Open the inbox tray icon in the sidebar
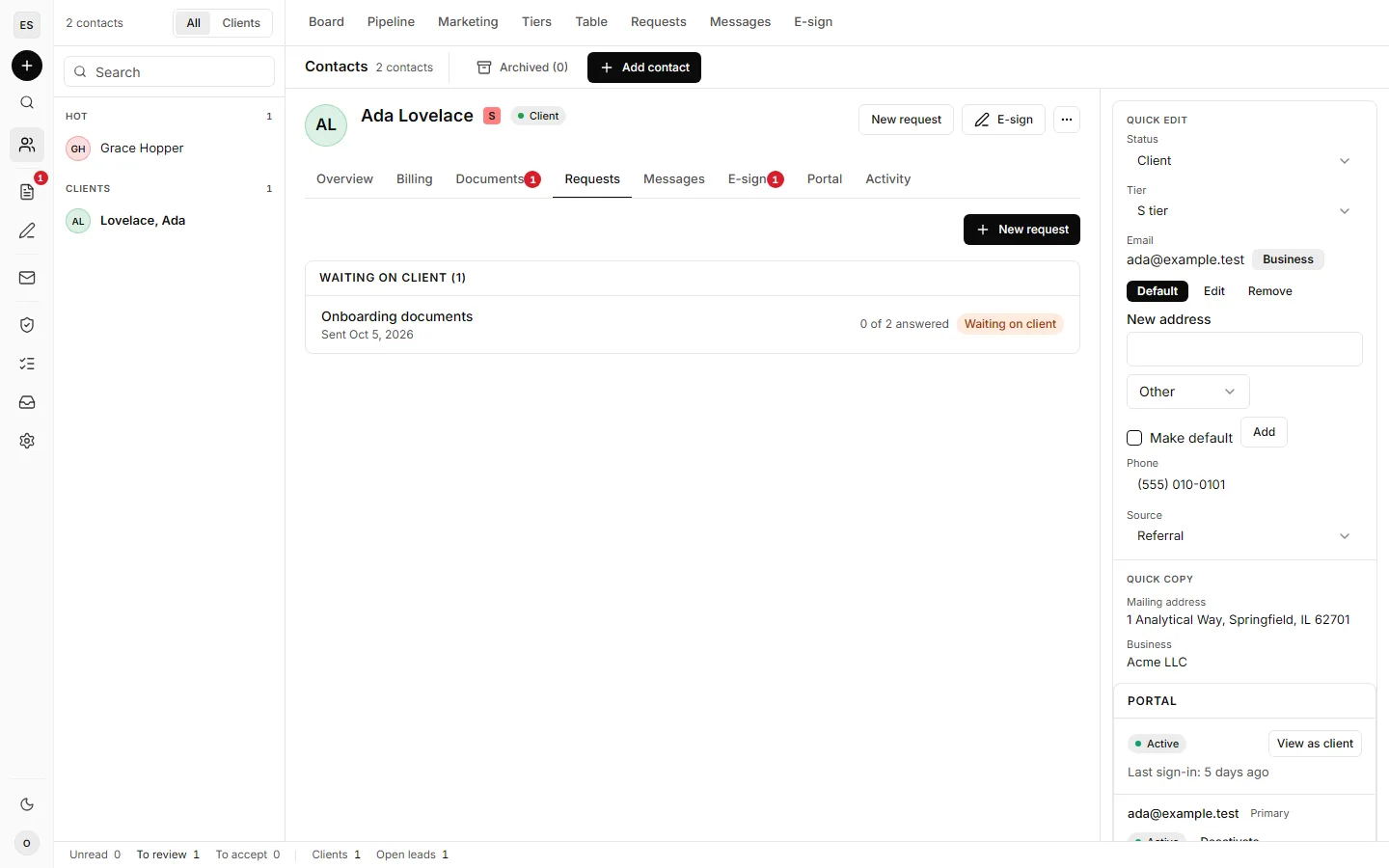This screenshot has width=1389, height=868. [x=27, y=402]
